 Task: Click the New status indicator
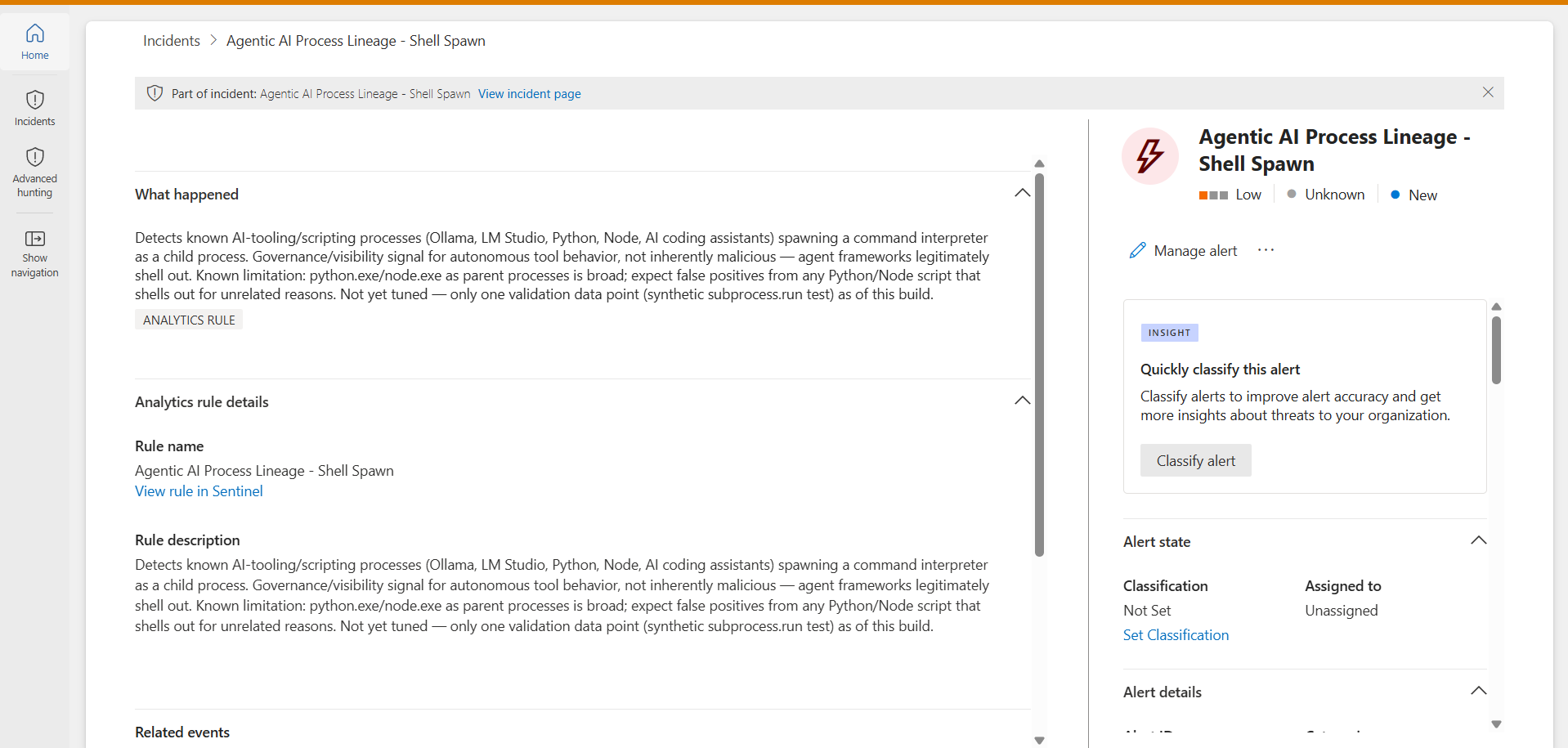[1414, 195]
